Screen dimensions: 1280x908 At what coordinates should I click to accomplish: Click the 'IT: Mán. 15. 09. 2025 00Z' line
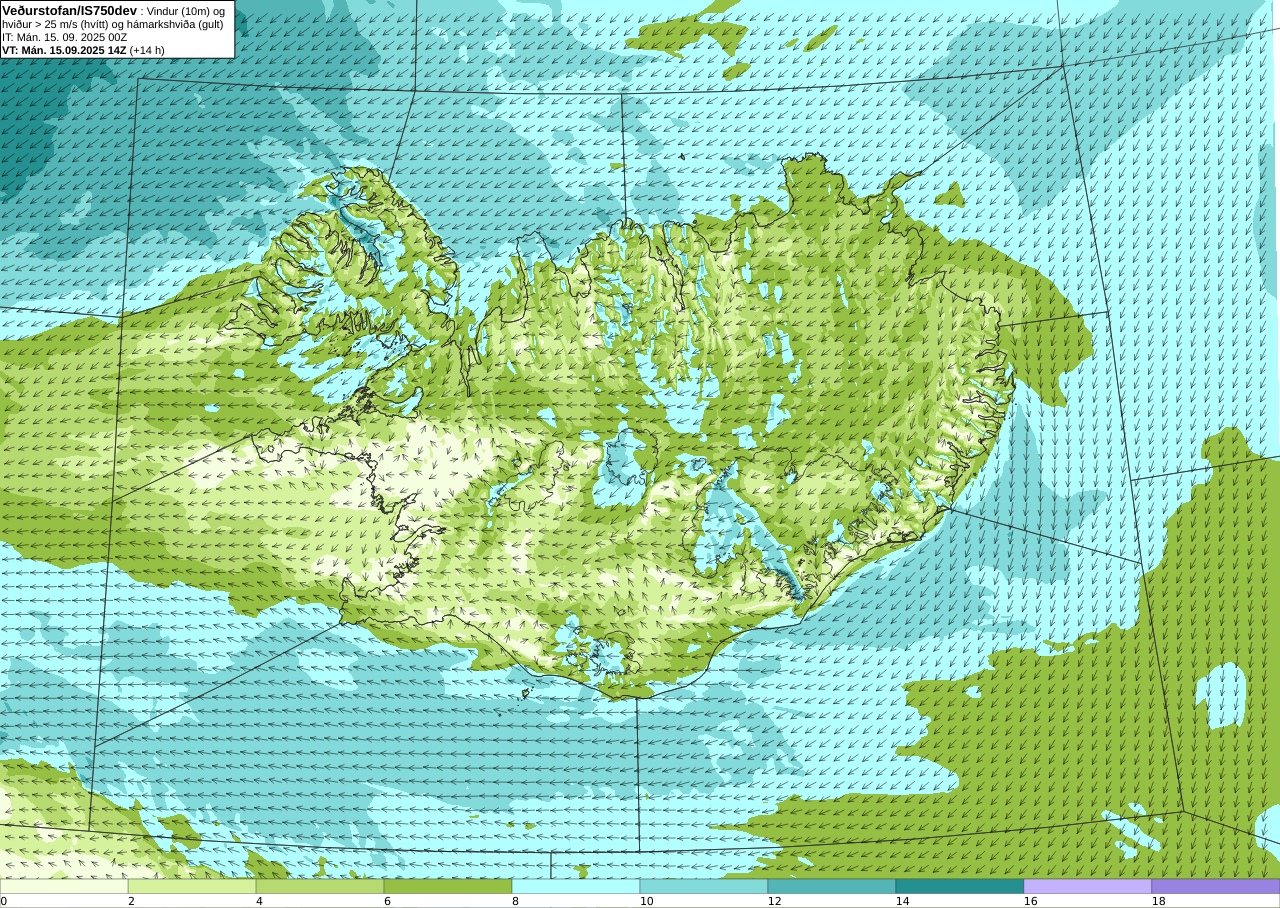(65, 38)
